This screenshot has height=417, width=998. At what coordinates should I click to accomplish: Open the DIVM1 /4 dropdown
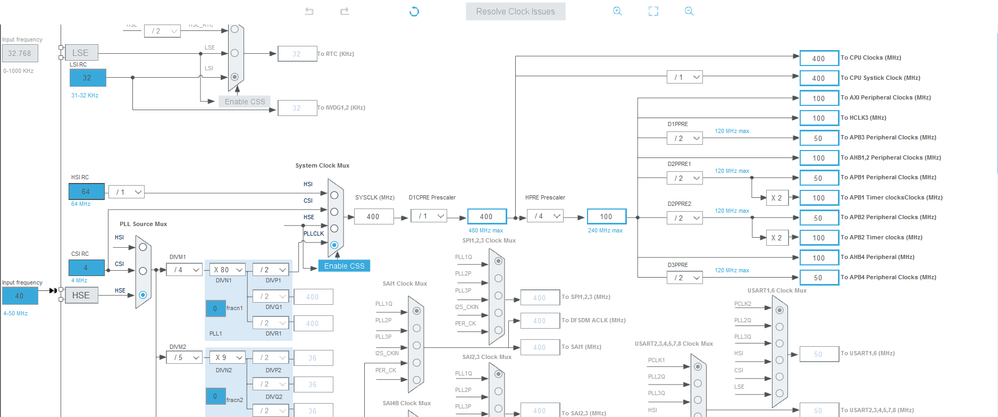(x=185, y=270)
